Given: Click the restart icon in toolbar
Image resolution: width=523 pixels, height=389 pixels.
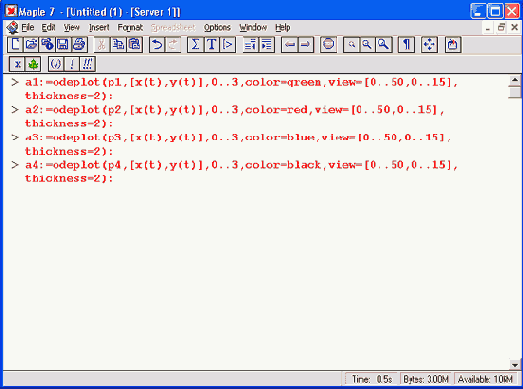Looking at the screenshot, I should point(453,44).
